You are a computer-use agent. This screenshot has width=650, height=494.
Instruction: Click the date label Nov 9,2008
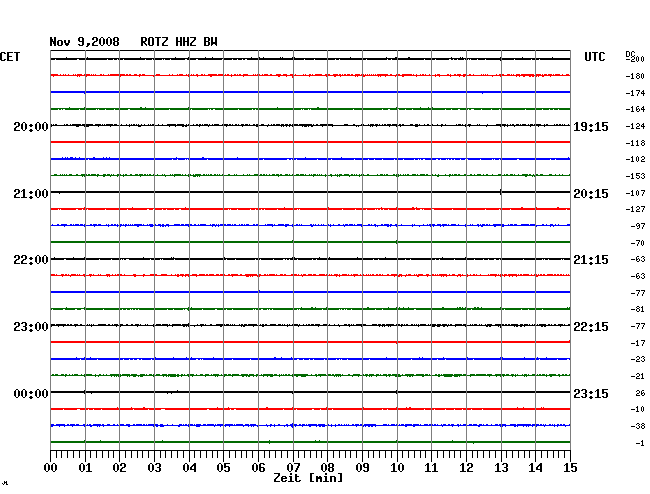point(84,42)
